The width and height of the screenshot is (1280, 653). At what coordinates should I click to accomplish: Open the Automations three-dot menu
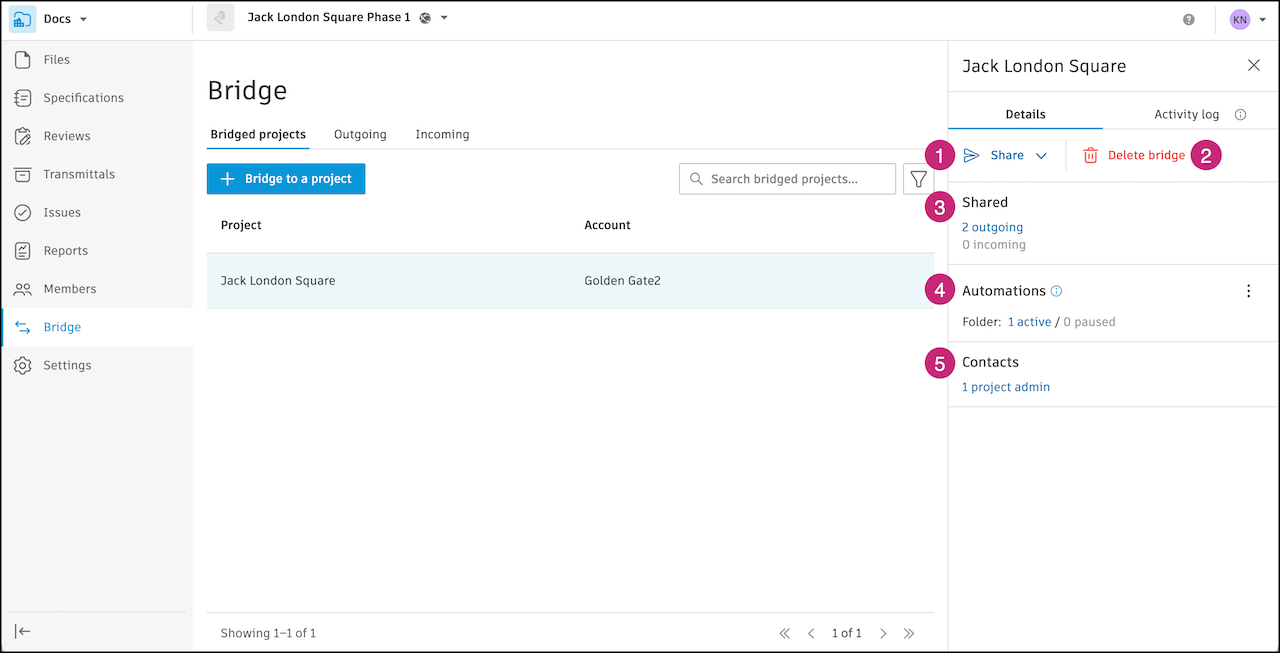pos(1248,291)
